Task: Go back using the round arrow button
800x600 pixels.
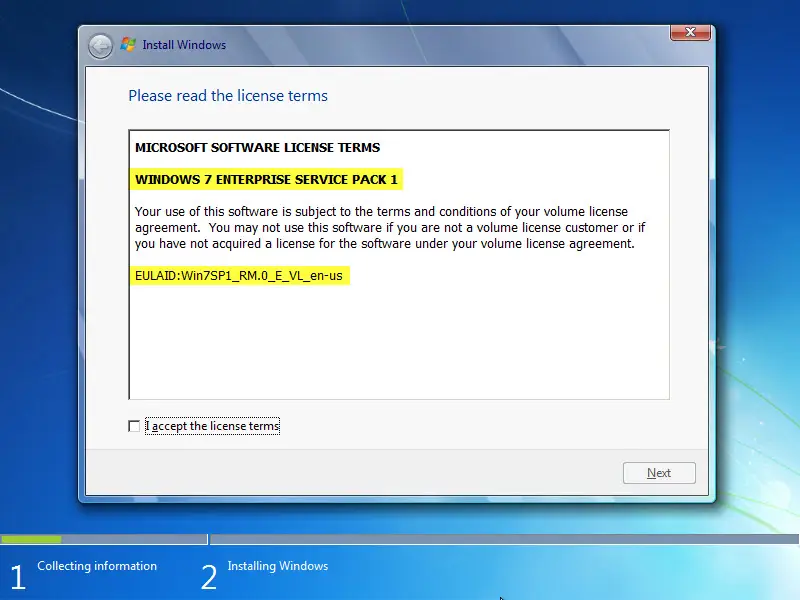Action: [100, 46]
